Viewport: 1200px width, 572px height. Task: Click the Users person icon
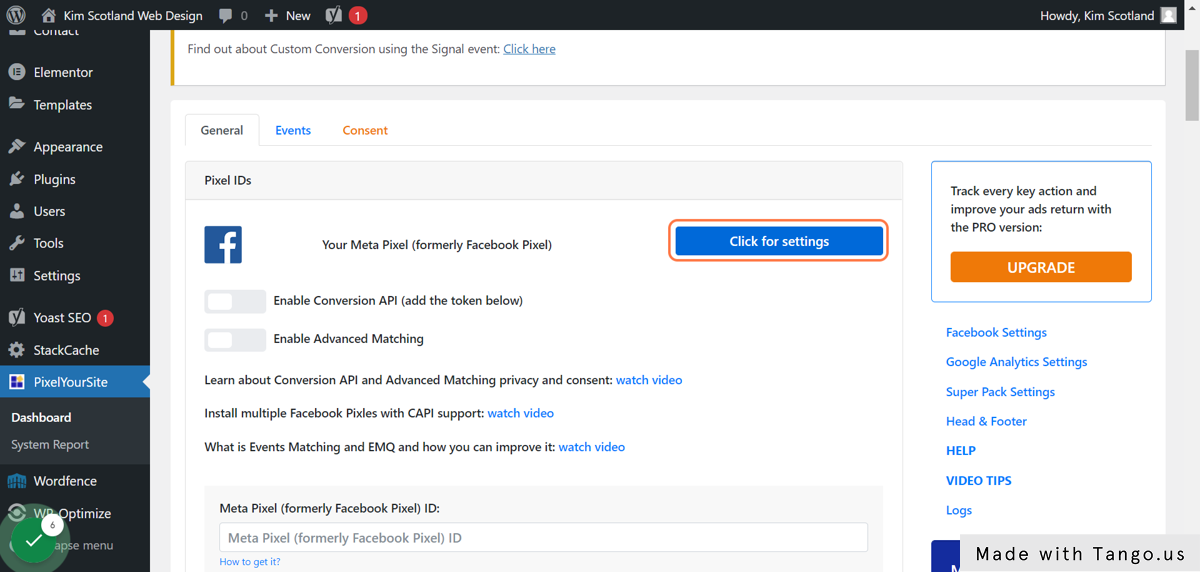click(16, 211)
